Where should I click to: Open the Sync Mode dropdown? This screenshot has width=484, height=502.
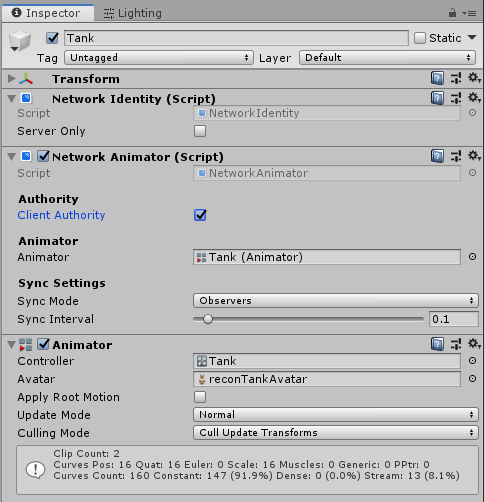pos(336,301)
